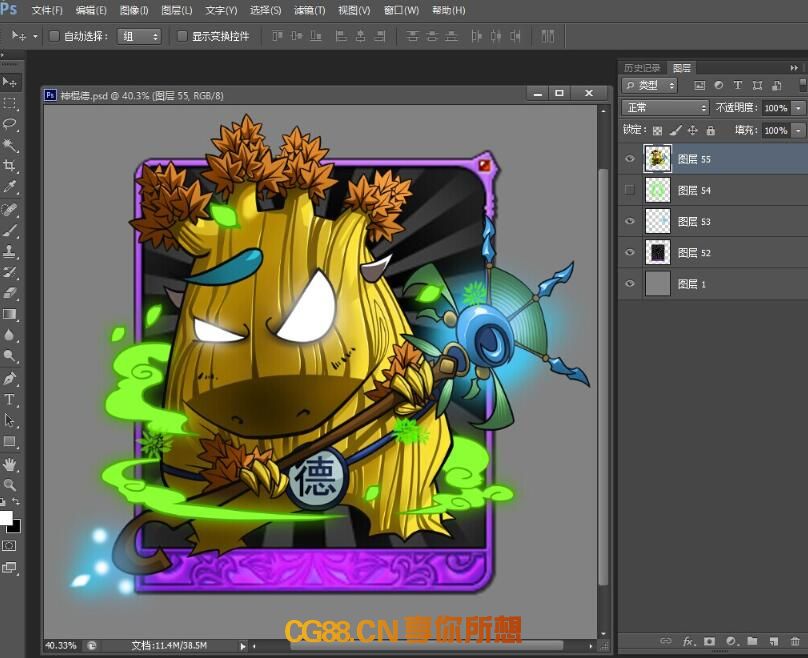Hide layer 图层 52
This screenshot has width=808, height=658.
click(x=630, y=252)
